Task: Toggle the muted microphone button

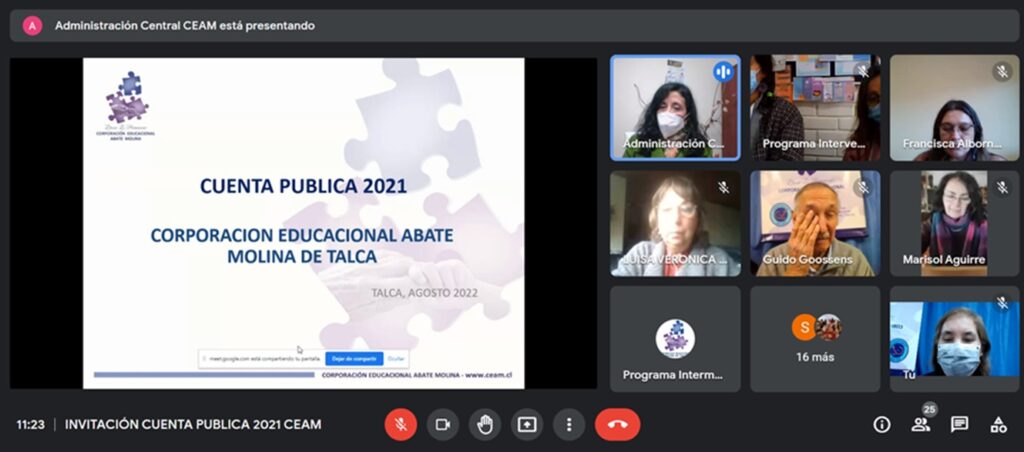Action: [400, 424]
